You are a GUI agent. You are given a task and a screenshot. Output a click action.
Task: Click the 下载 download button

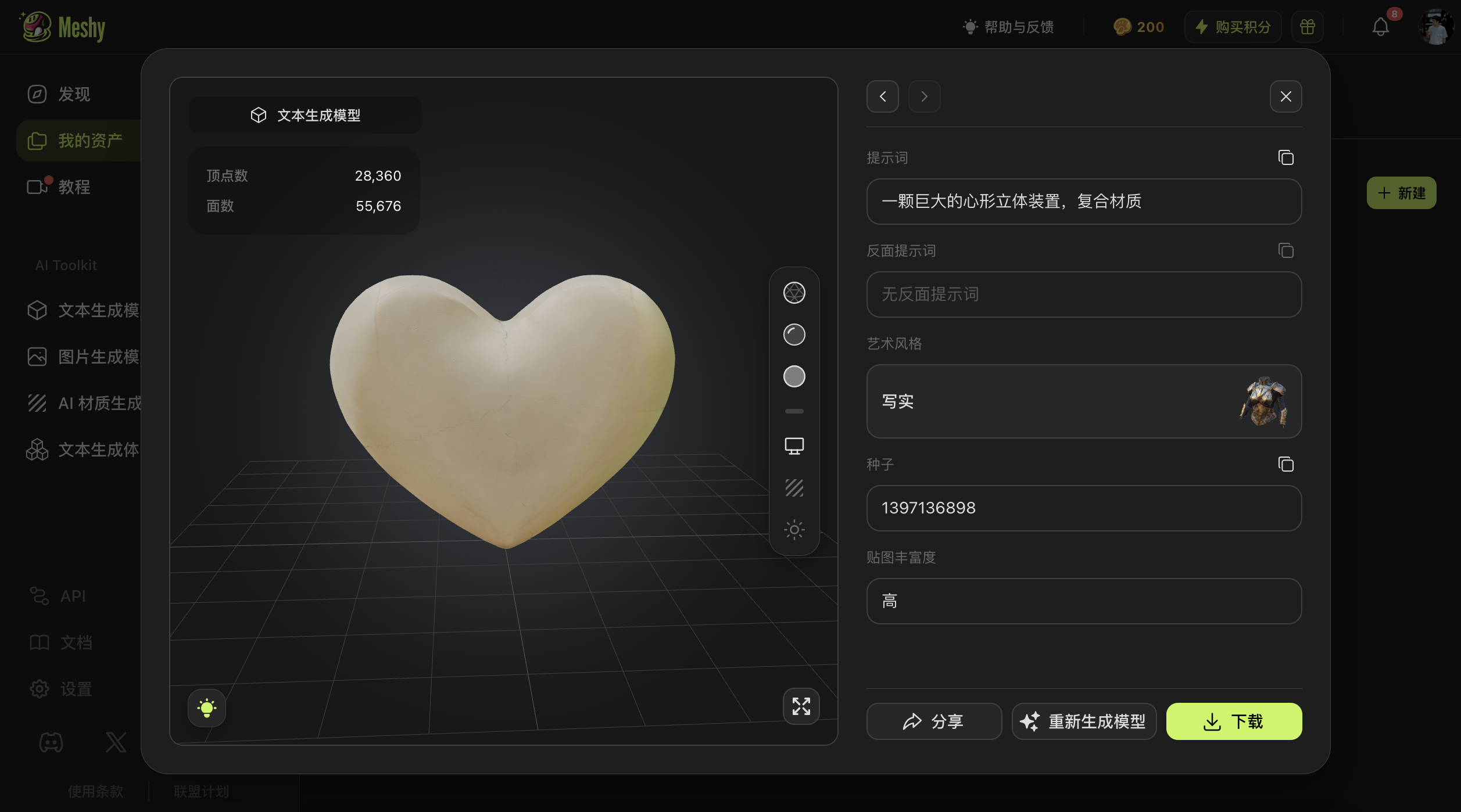[x=1234, y=721]
